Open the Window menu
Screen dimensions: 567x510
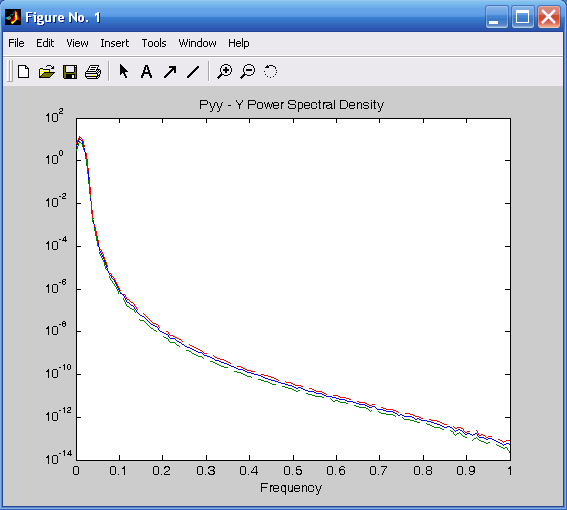coord(197,43)
